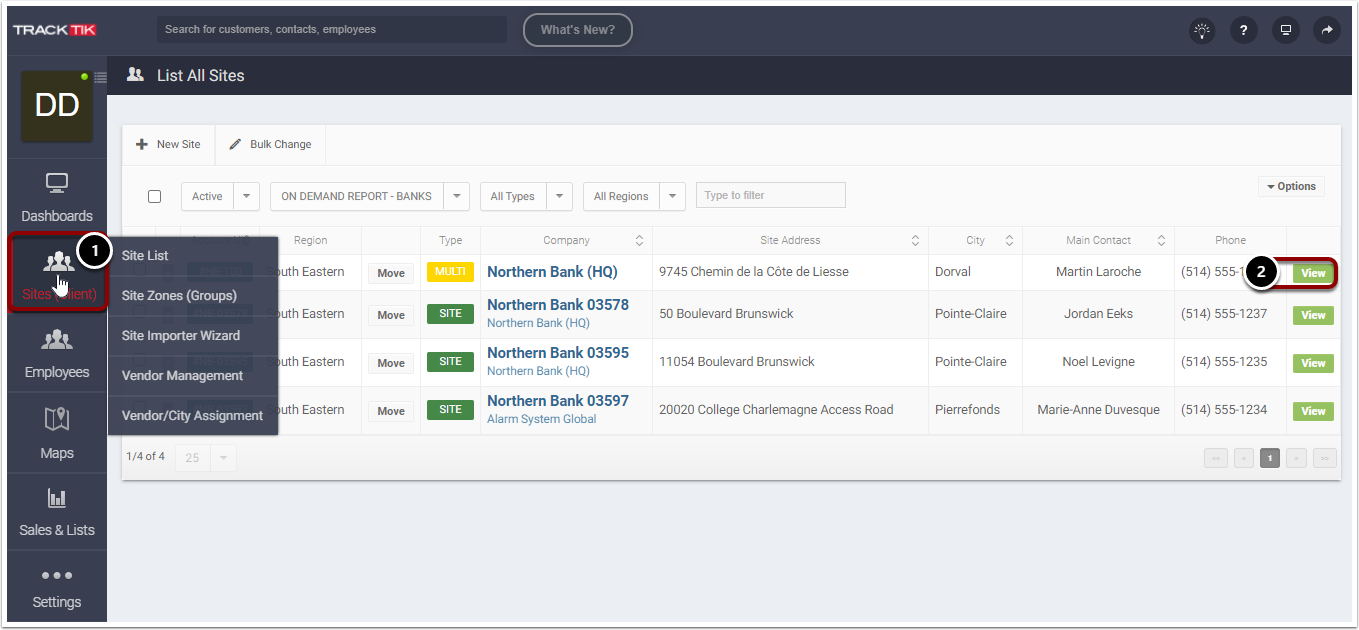The image size is (1359, 630).
Task: Expand the Options dropdown
Action: (x=1291, y=186)
